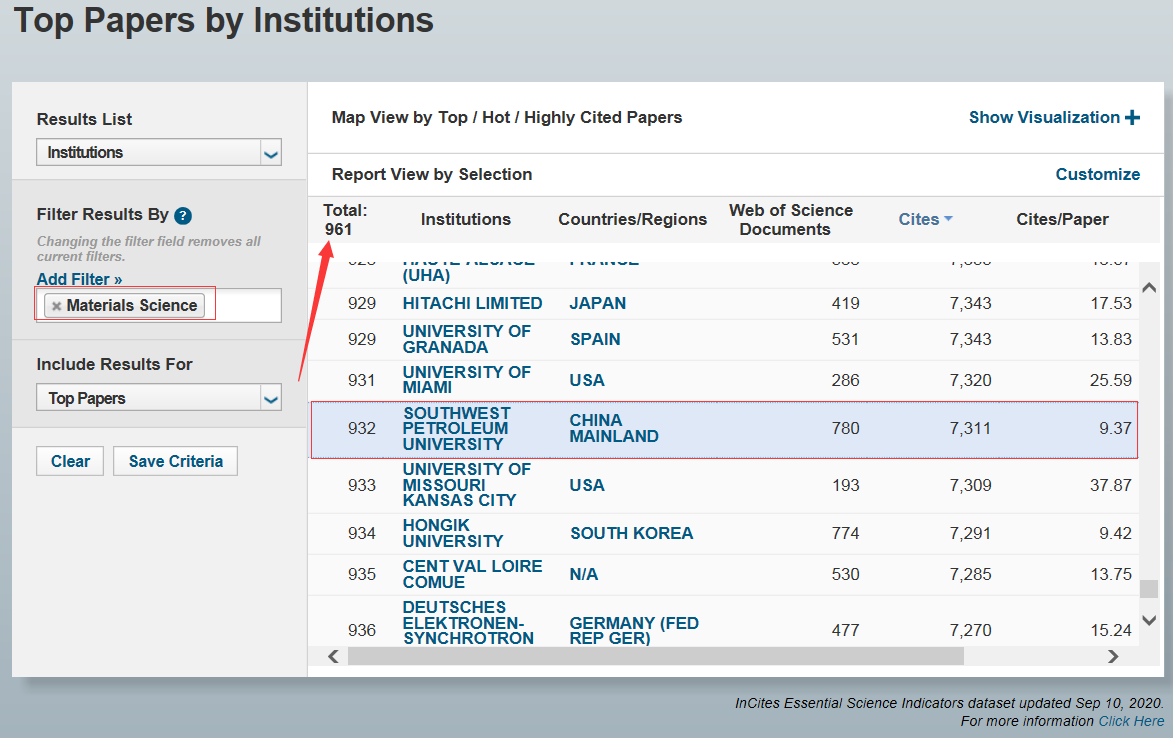Click the plus icon beside Show Visualization
This screenshot has width=1173, height=738.
[1132, 117]
